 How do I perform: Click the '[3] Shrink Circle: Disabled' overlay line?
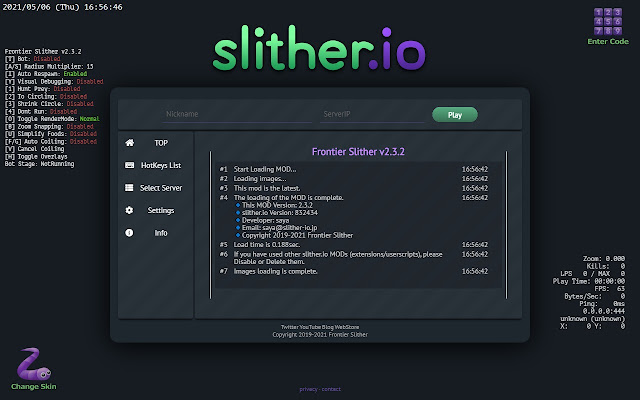[x=49, y=104]
